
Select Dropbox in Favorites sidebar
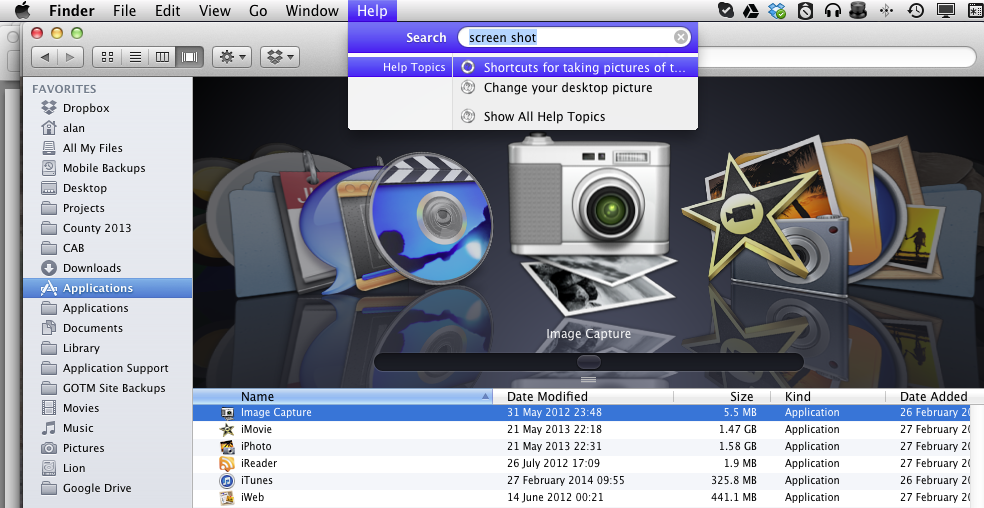(x=108, y=108)
